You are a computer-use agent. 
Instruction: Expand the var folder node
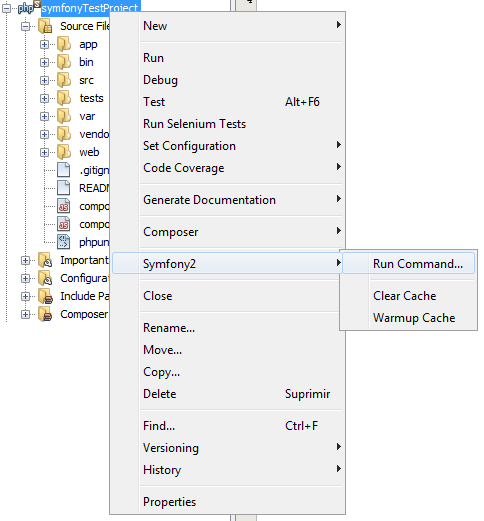point(44,116)
